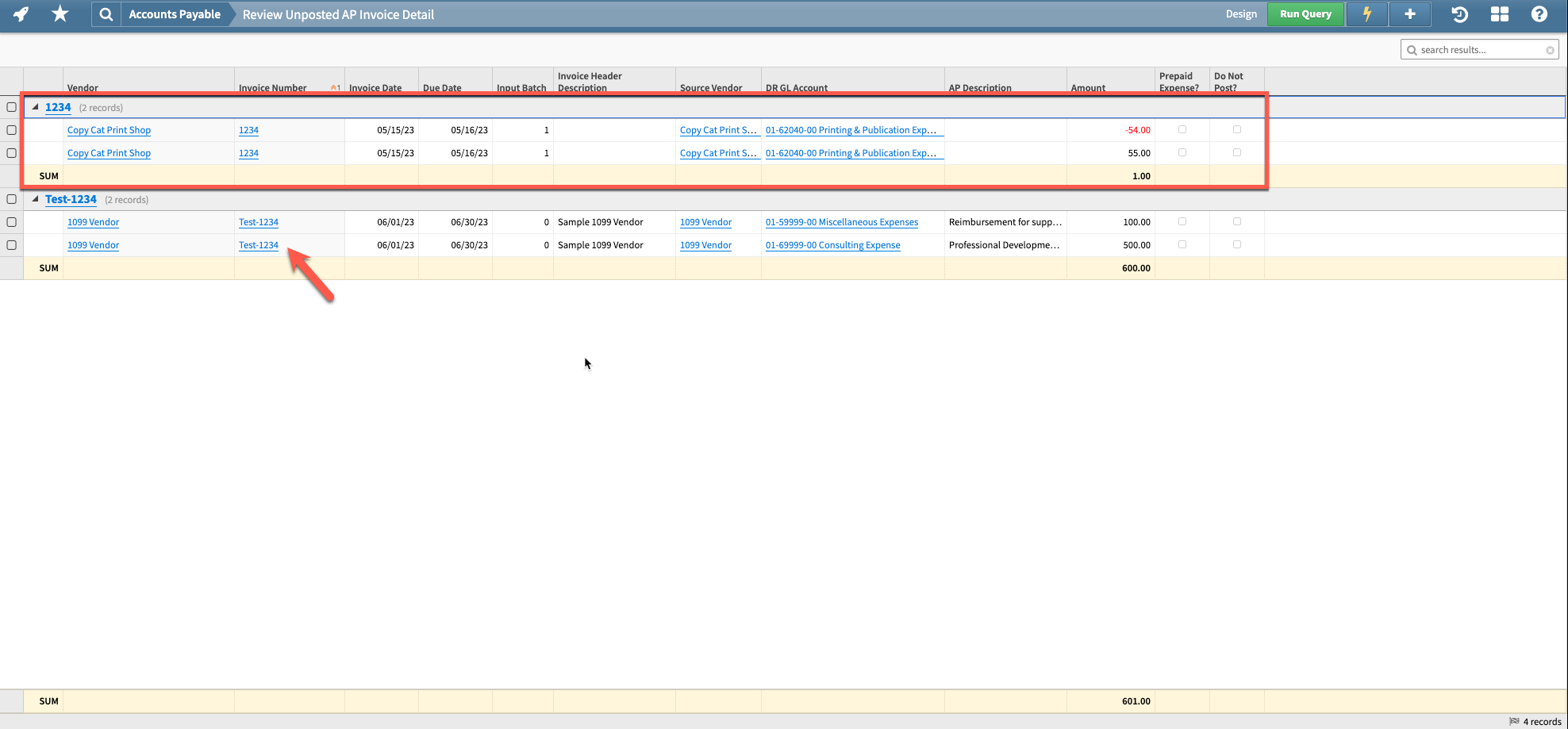
Task: Collapse the Test-1234 invoice group
Action: click(x=35, y=199)
